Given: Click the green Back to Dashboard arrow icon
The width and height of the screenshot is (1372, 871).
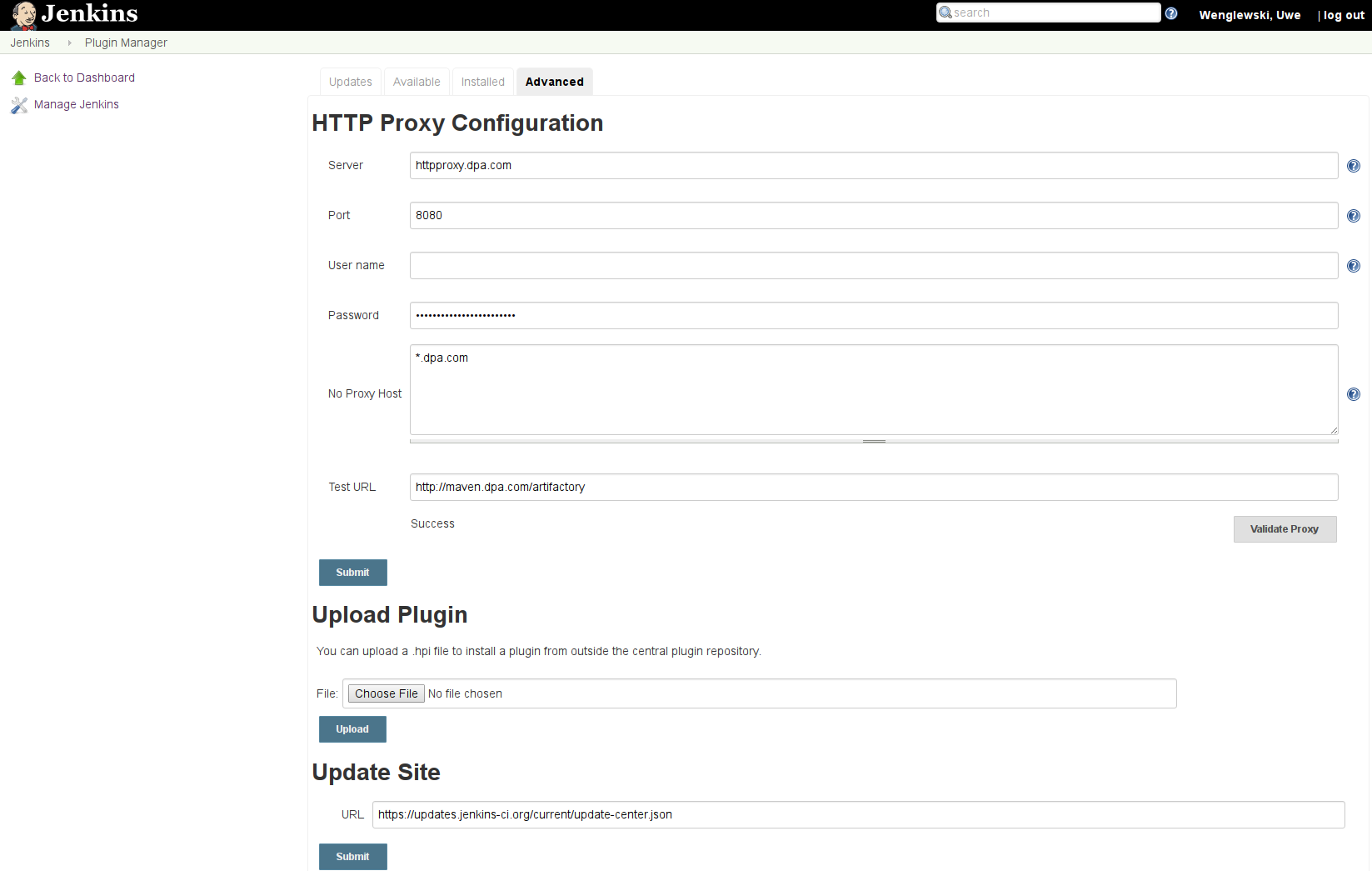Looking at the screenshot, I should tap(19, 78).
